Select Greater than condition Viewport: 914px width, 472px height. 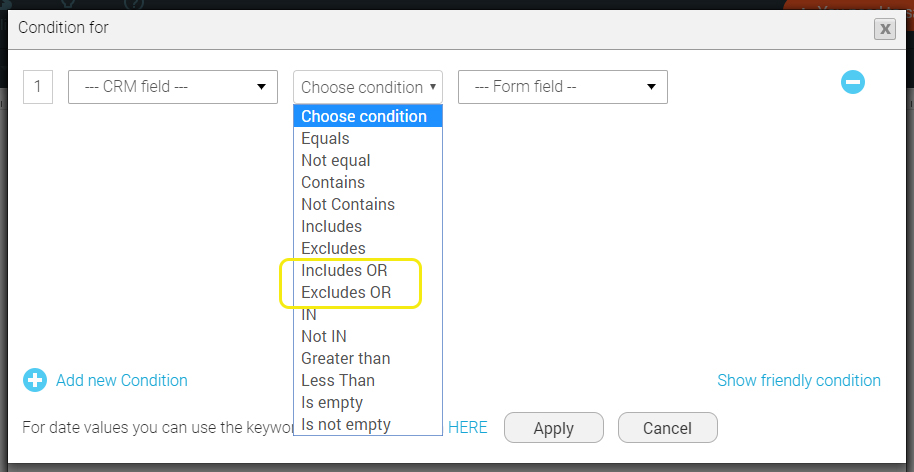[368, 358]
